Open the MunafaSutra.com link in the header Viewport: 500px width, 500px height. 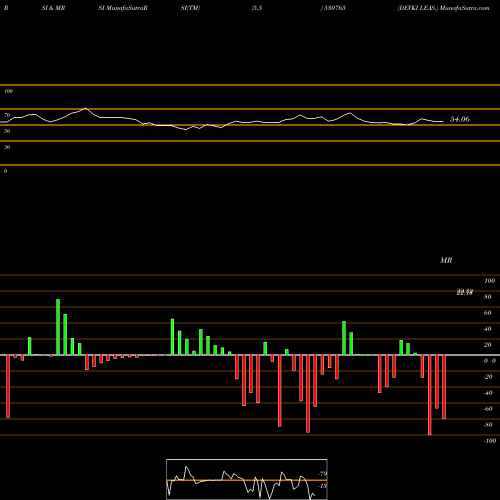tap(465, 8)
